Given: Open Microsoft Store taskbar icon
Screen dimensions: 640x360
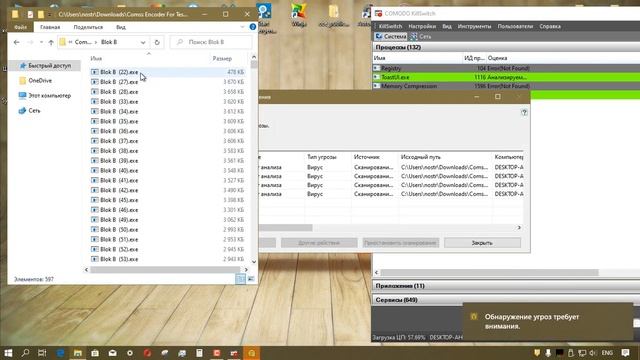Looking at the screenshot, I should (95, 353).
